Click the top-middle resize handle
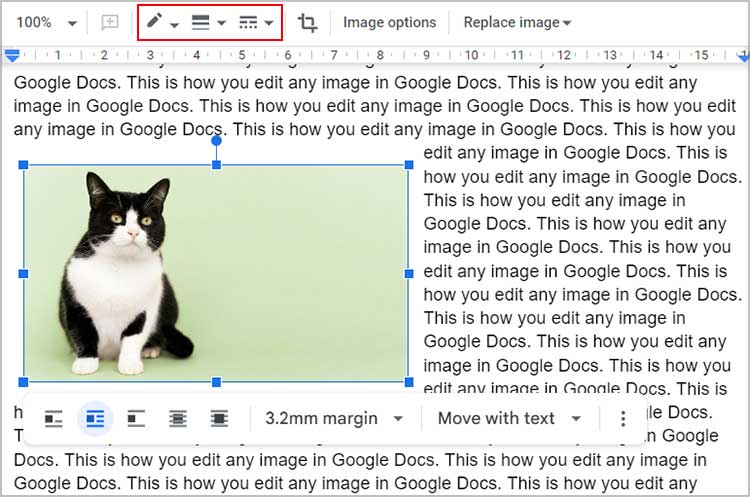 tap(216, 165)
